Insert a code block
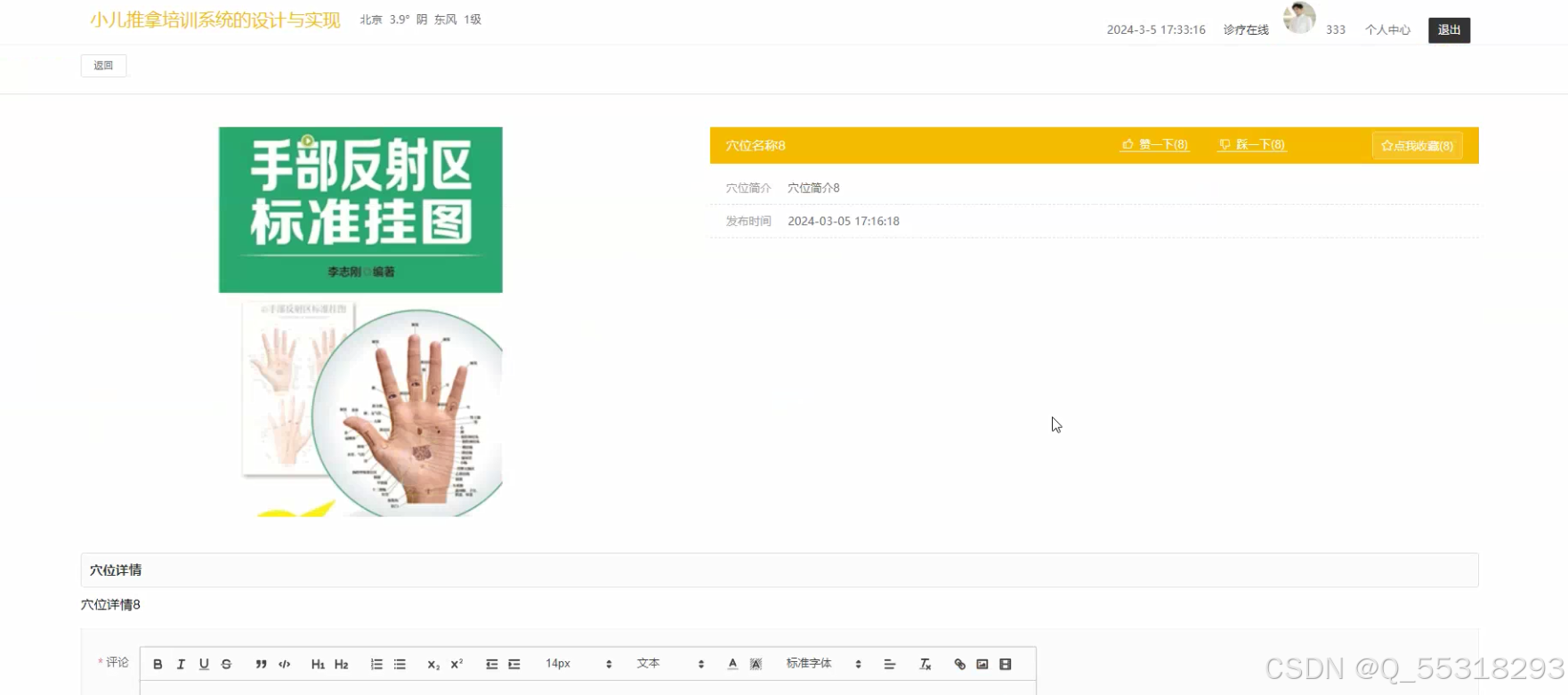 click(285, 664)
